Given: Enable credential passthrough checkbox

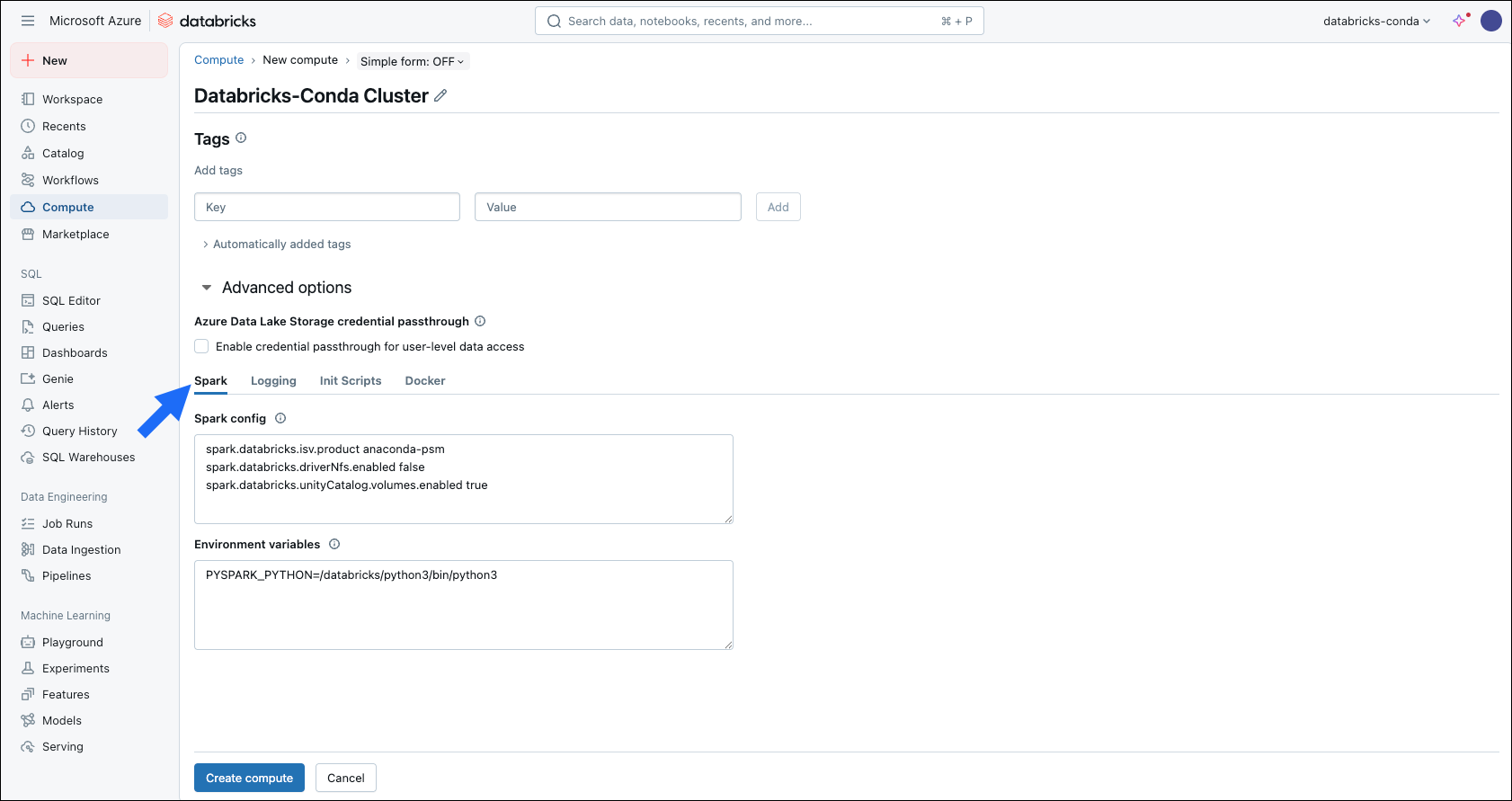Looking at the screenshot, I should 201,346.
